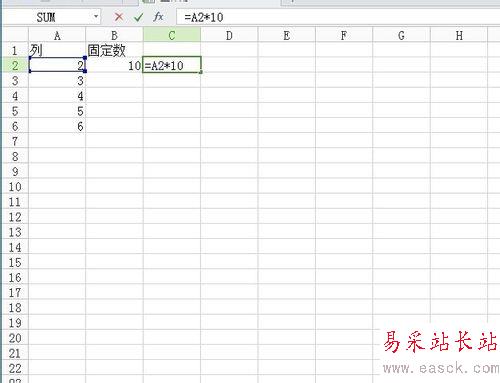Select row 22 header
Viewport: 500px width, 383px height.
15,368
